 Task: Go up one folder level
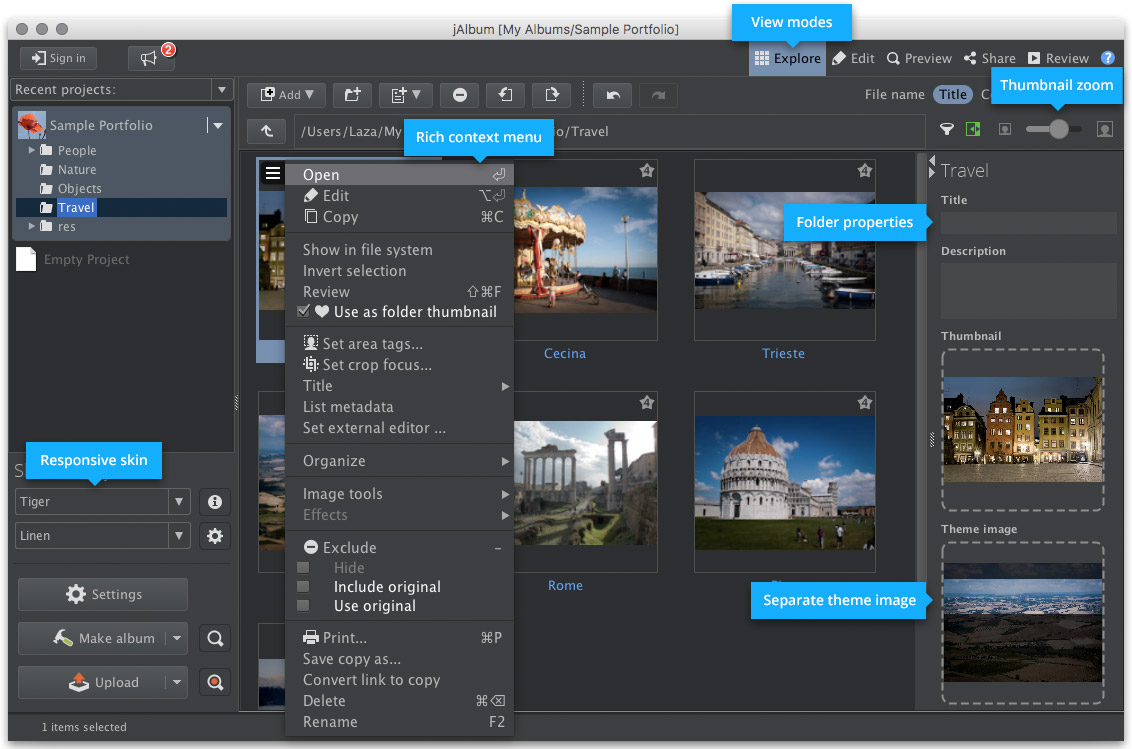tap(266, 131)
